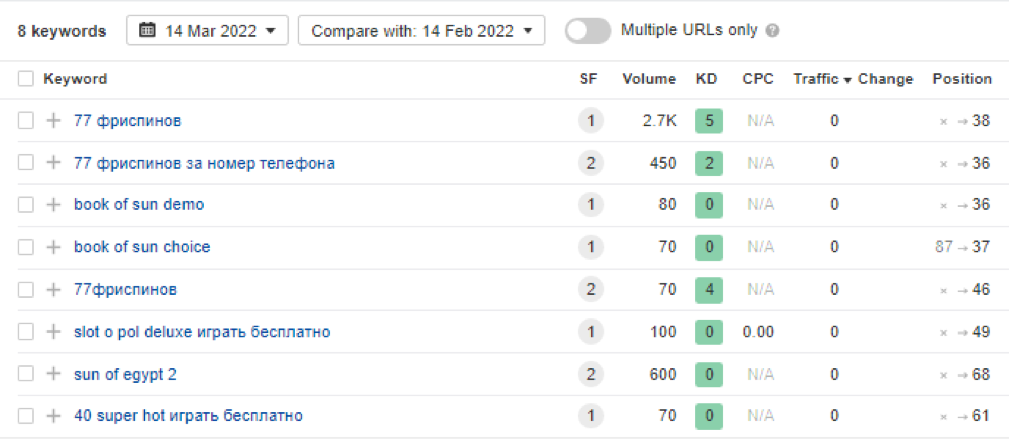Screen dimensions: 1010x443
Task: Click the plus icon beside '77 фриспинов'
Action: click(x=54, y=121)
